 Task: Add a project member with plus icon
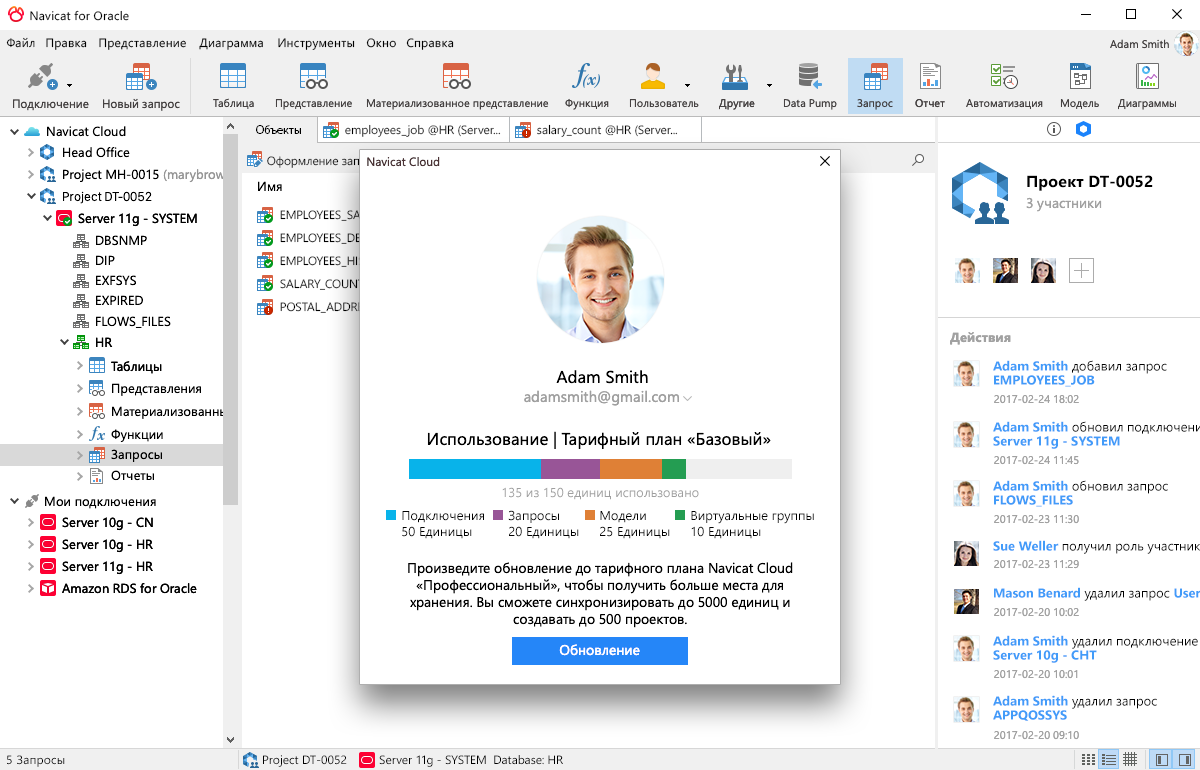coord(1081,270)
